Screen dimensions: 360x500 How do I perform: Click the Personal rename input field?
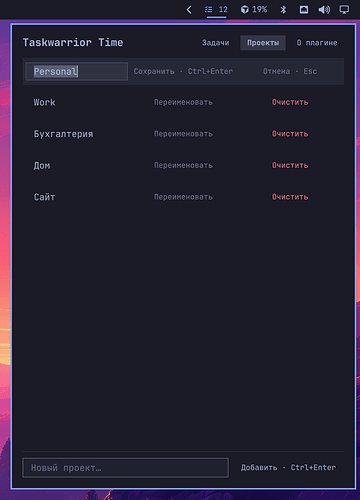[77, 71]
